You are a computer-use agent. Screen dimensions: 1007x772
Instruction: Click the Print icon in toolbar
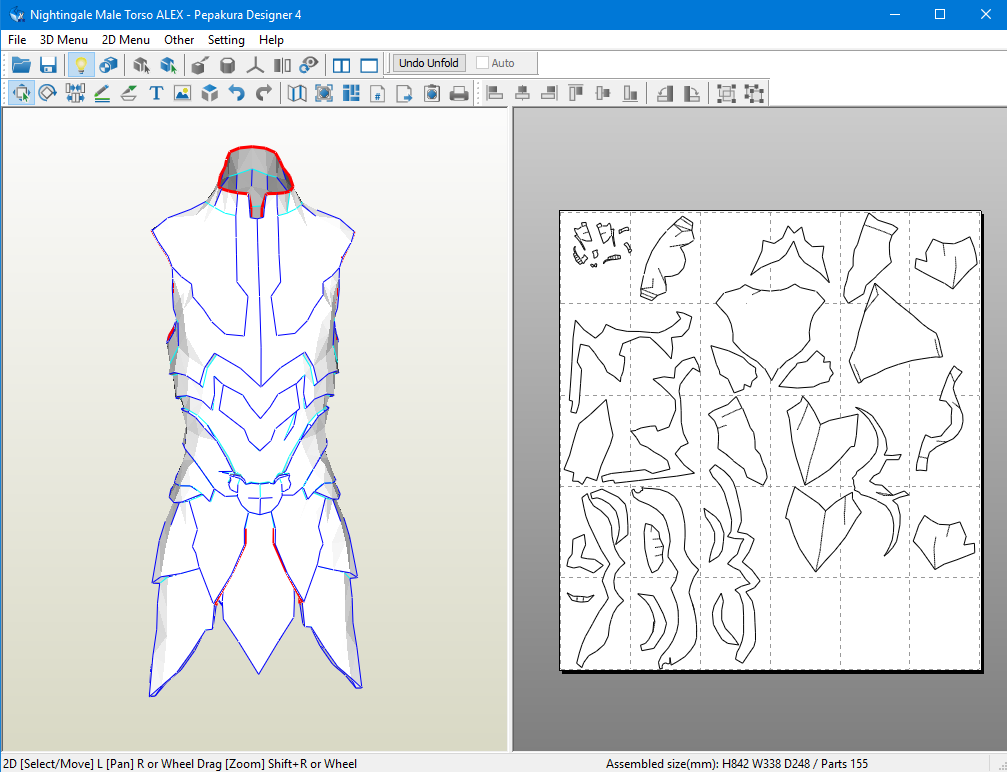(459, 93)
